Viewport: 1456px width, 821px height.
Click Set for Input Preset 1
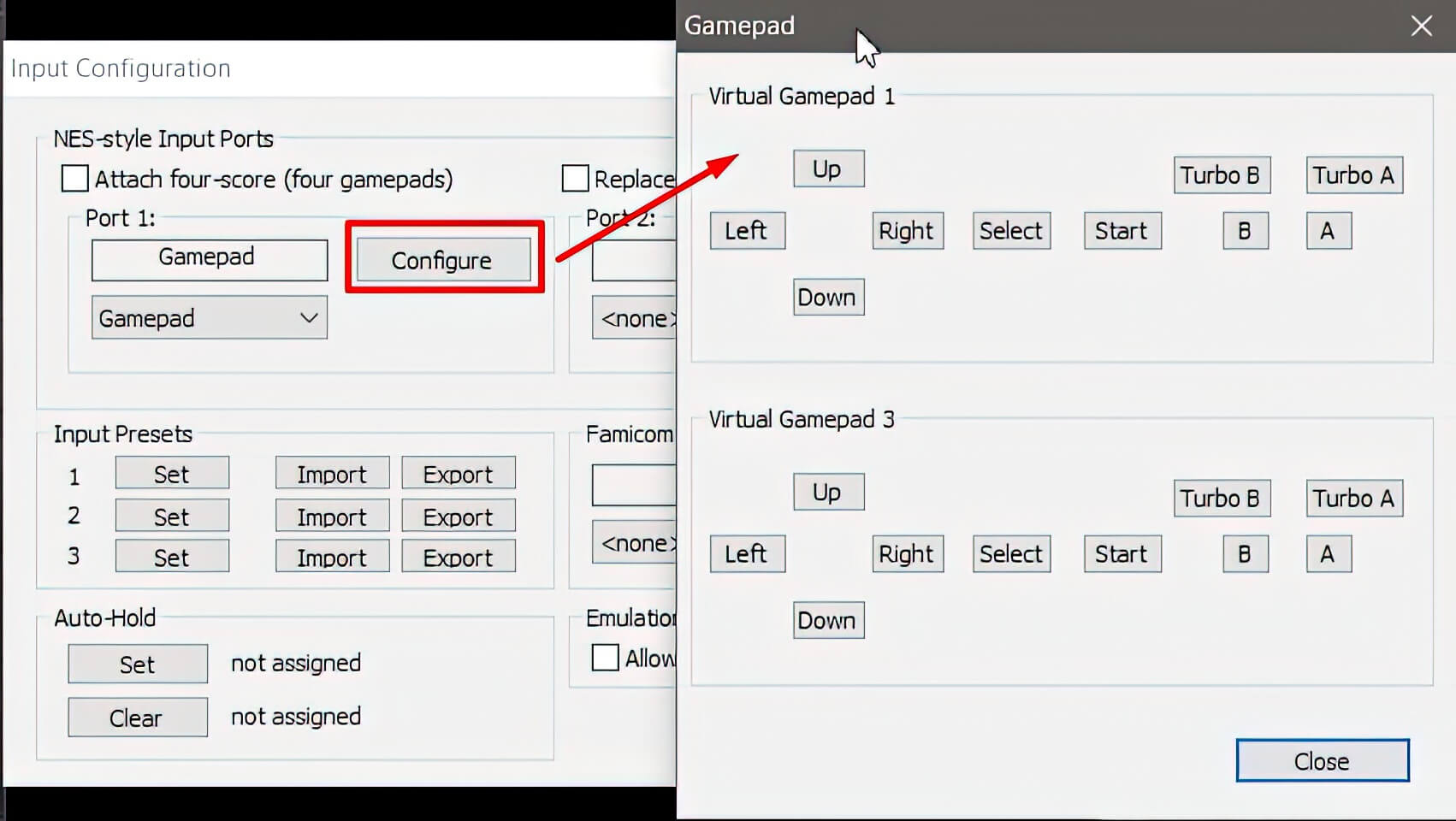click(x=172, y=474)
